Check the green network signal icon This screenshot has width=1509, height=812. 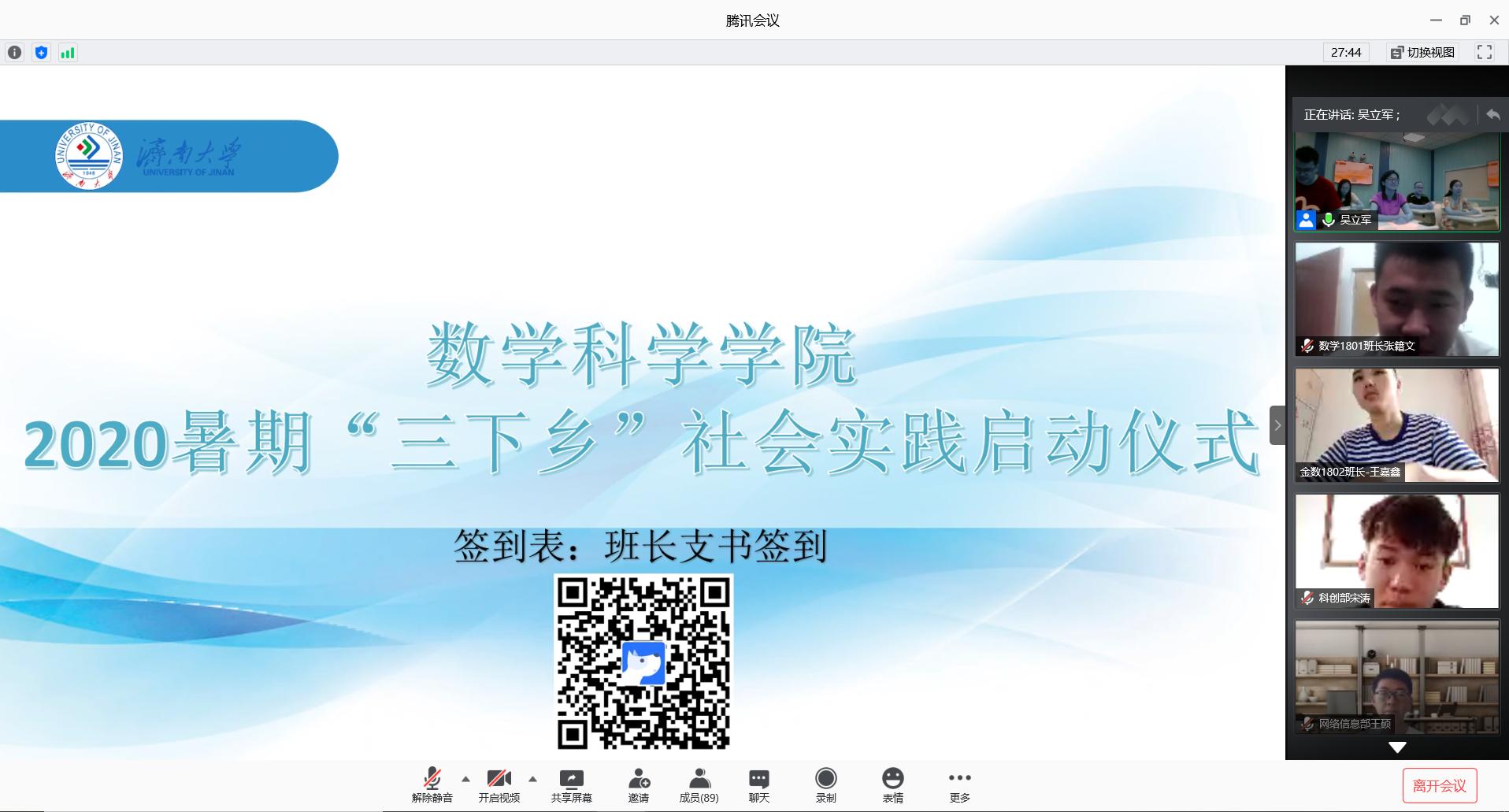[x=68, y=53]
